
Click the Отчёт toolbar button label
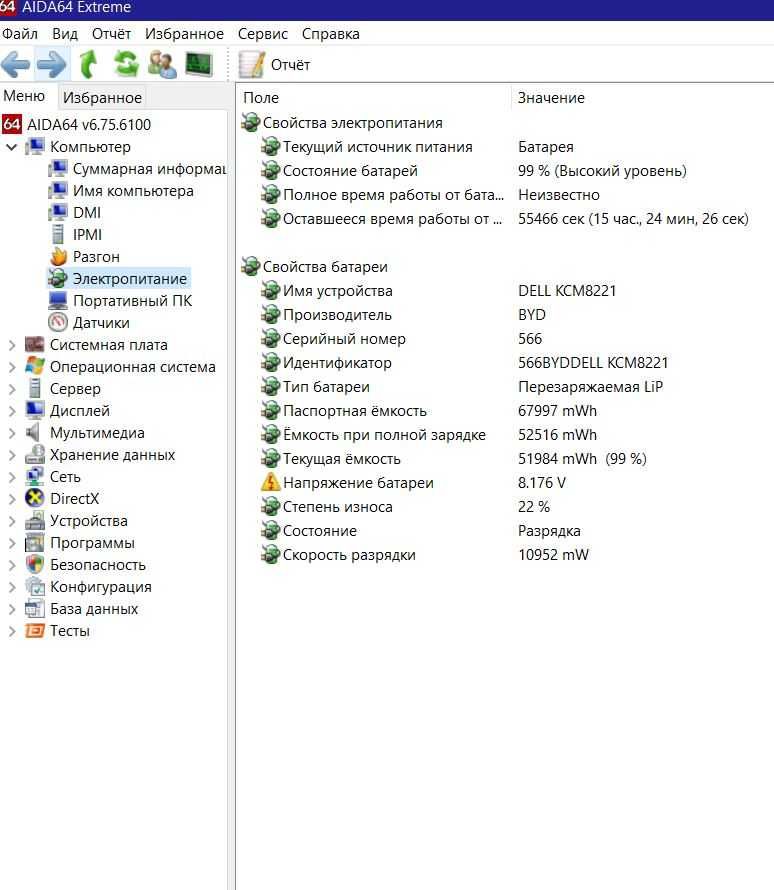(291, 65)
